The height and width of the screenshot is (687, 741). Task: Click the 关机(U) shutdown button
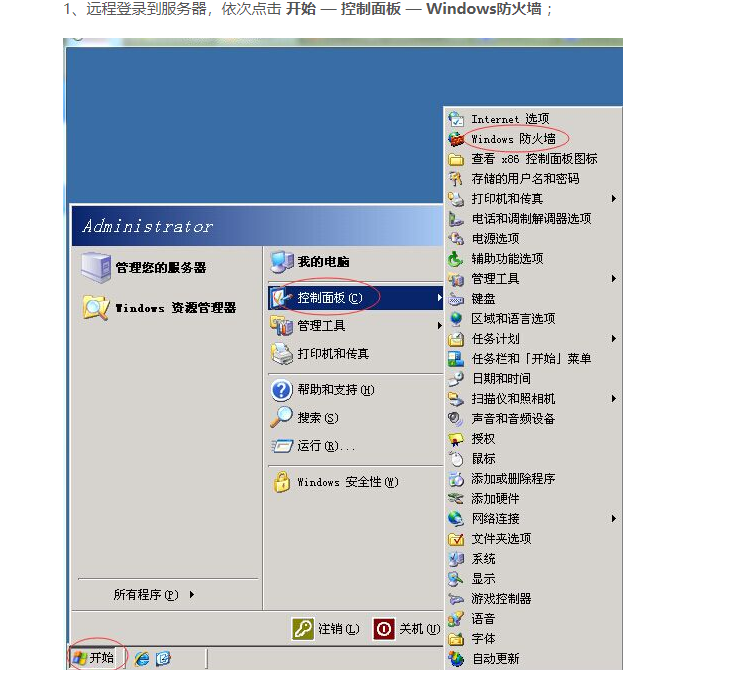point(407,629)
